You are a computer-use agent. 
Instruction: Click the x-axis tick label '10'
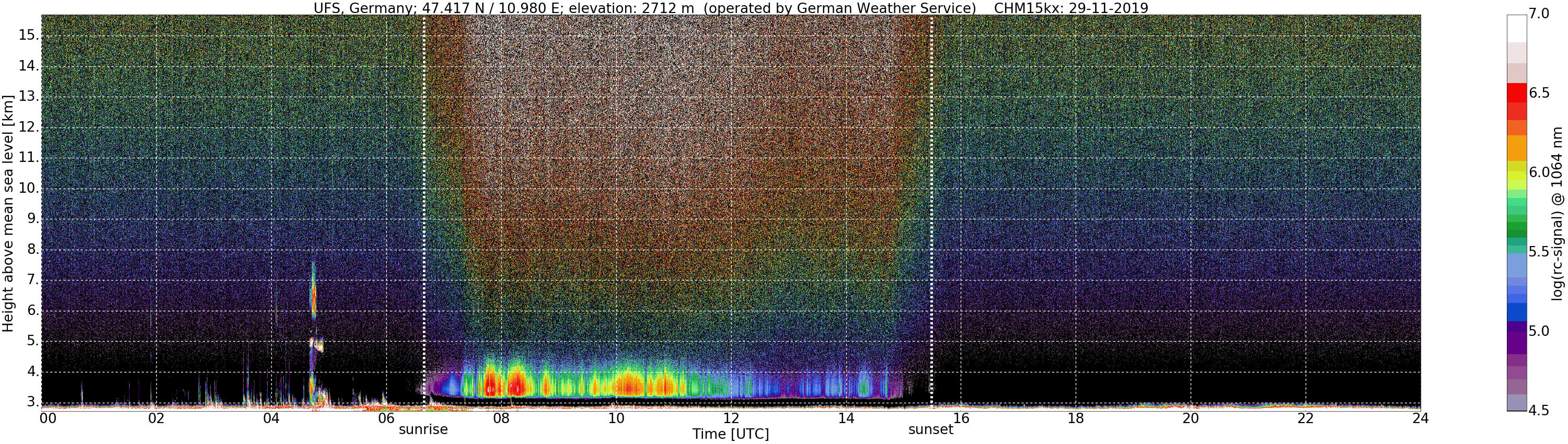point(616,418)
